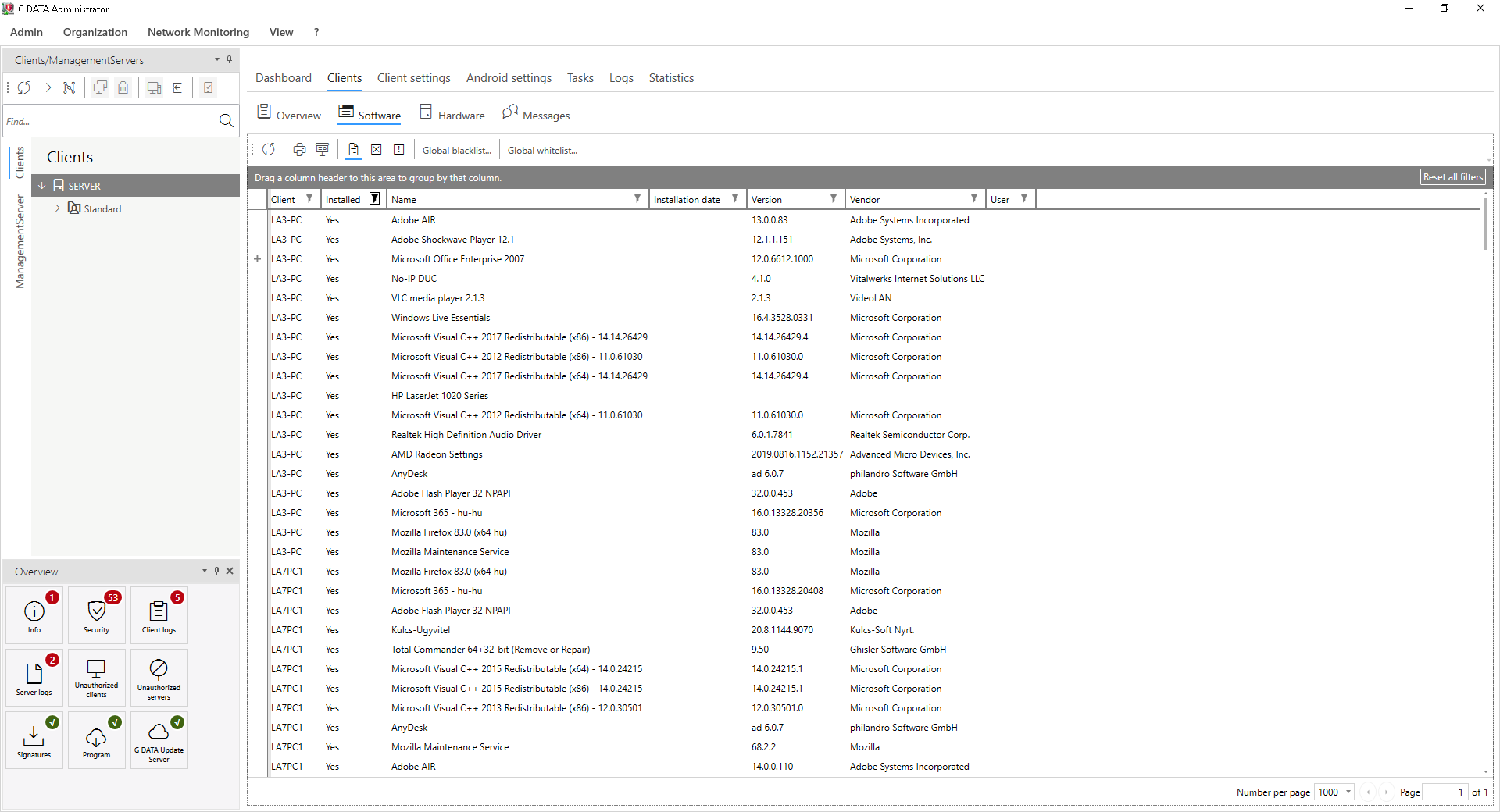The width and height of the screenshot is (1500, 812).
Task: Open the Program status tile
Action: tap(97, 740)
